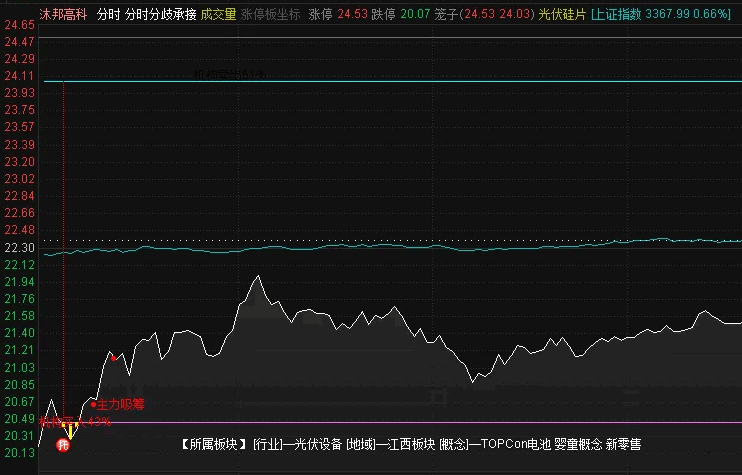Image resolution: width=742 pixels, height=475 pixels.
Task: Click the 机构买入43% annotation
Action: 75,421
